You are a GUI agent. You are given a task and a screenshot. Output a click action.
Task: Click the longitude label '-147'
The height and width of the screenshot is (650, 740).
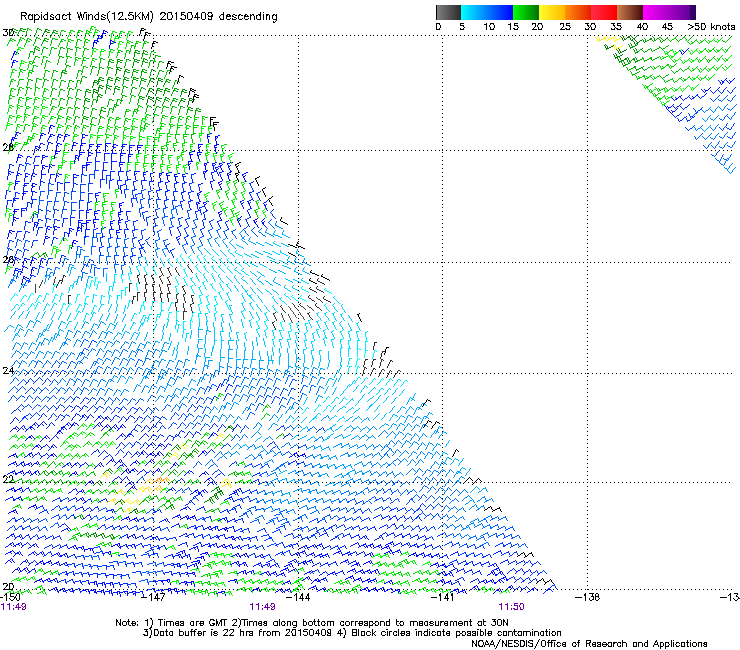153,597
